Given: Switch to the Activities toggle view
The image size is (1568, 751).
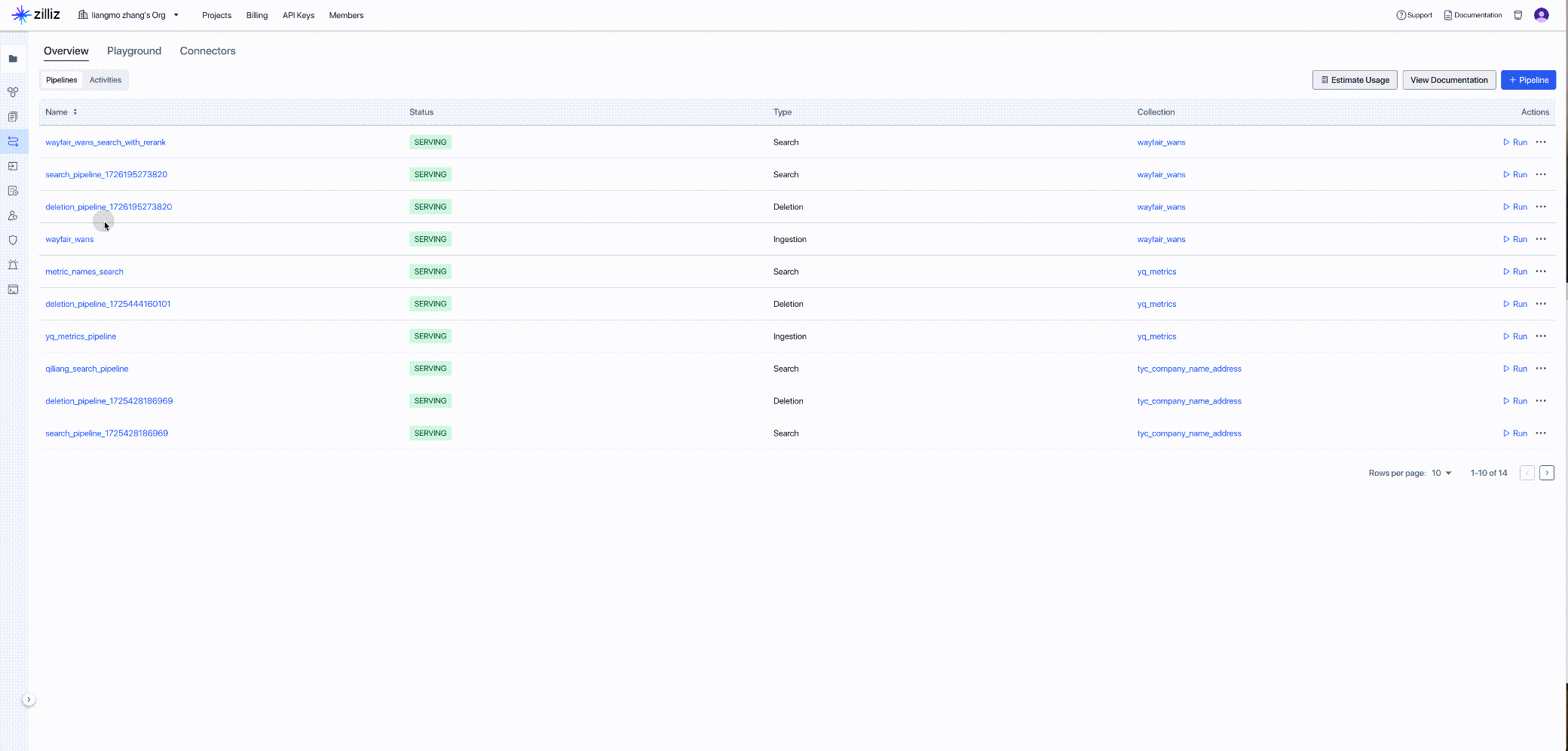Looking at the screenshot, I should (105, 80).
